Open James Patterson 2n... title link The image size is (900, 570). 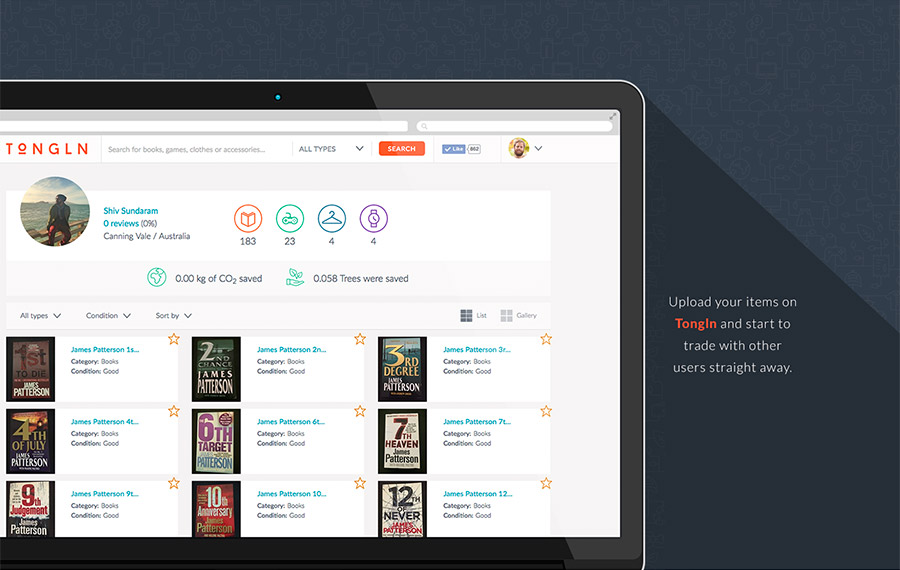[x=292, y=350]
